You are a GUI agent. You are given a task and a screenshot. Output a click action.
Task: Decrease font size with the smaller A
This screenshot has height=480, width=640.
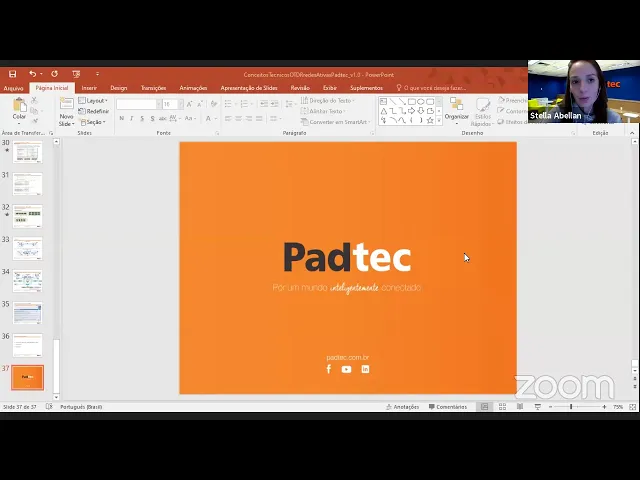200,104
